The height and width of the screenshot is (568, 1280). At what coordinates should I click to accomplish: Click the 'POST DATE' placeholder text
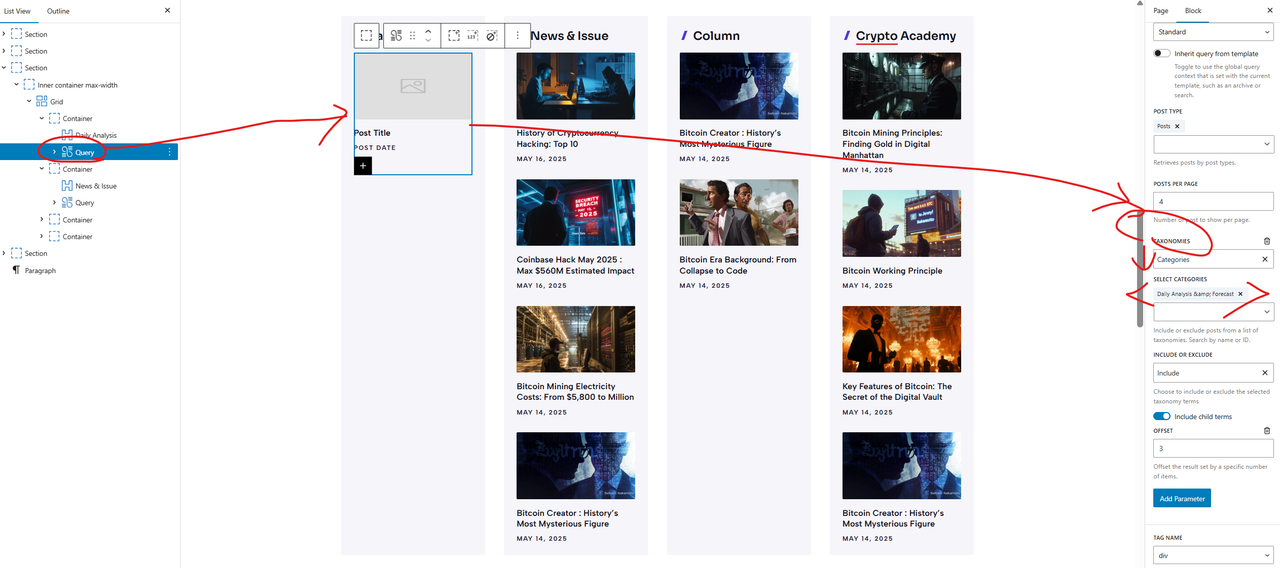point(375,148)
